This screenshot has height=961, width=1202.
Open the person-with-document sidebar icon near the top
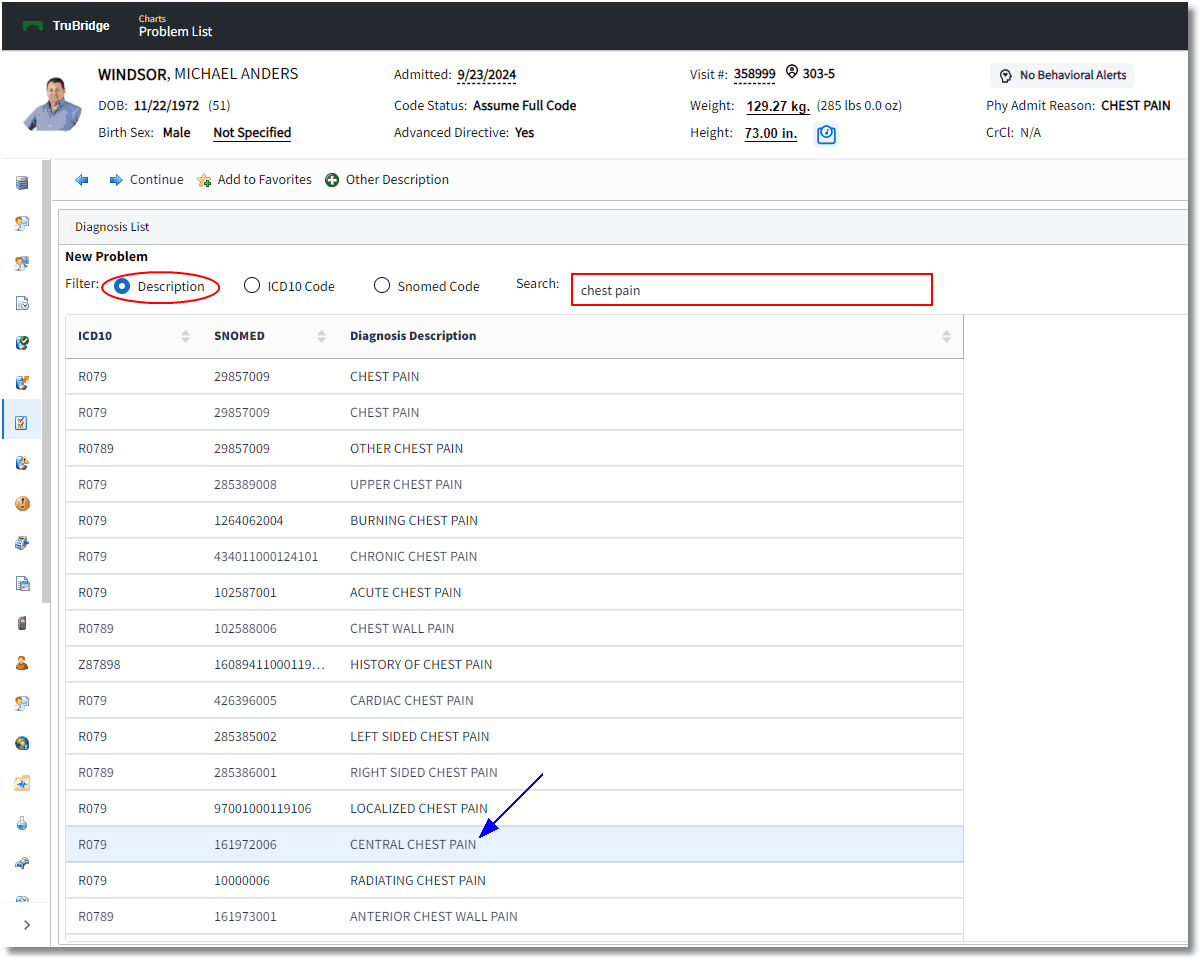(x=22, y=223)
